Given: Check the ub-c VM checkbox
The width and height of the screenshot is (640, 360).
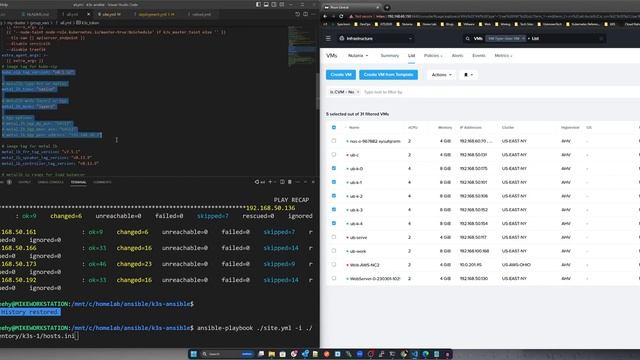Looking at the screenshot, I should click(x=334, y=155).
